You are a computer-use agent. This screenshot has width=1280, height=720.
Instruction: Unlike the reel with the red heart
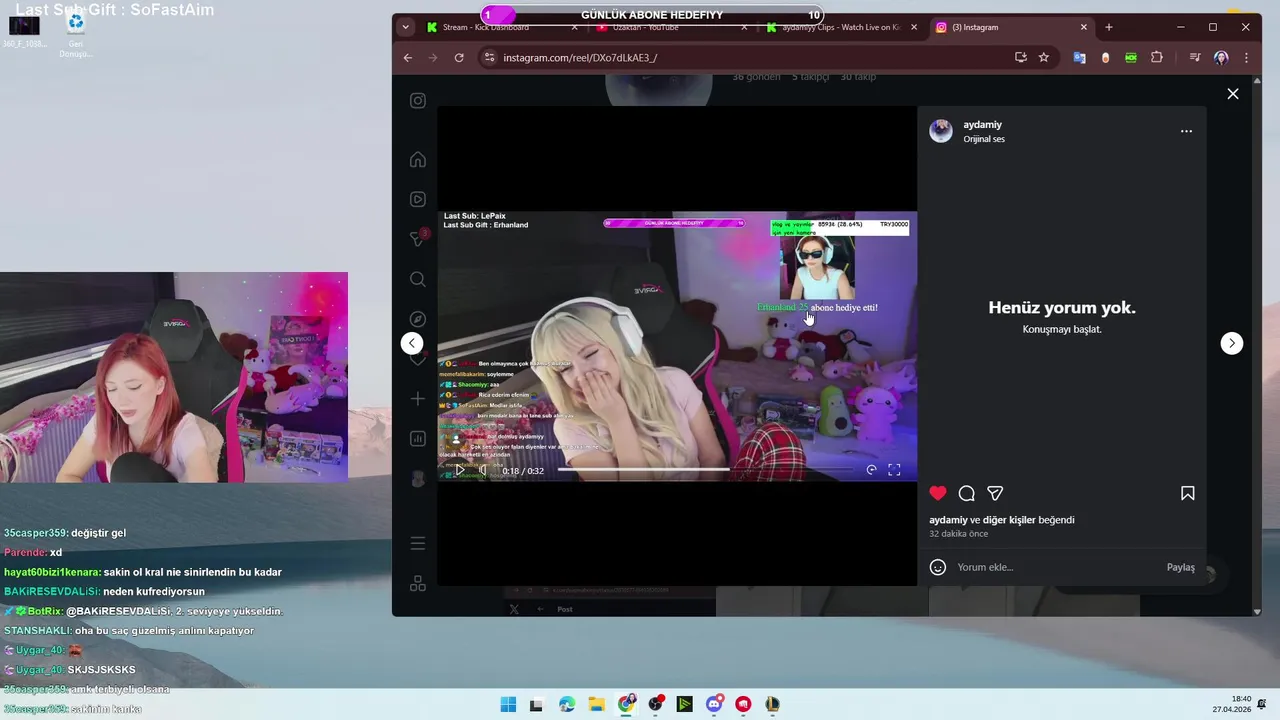937,493
